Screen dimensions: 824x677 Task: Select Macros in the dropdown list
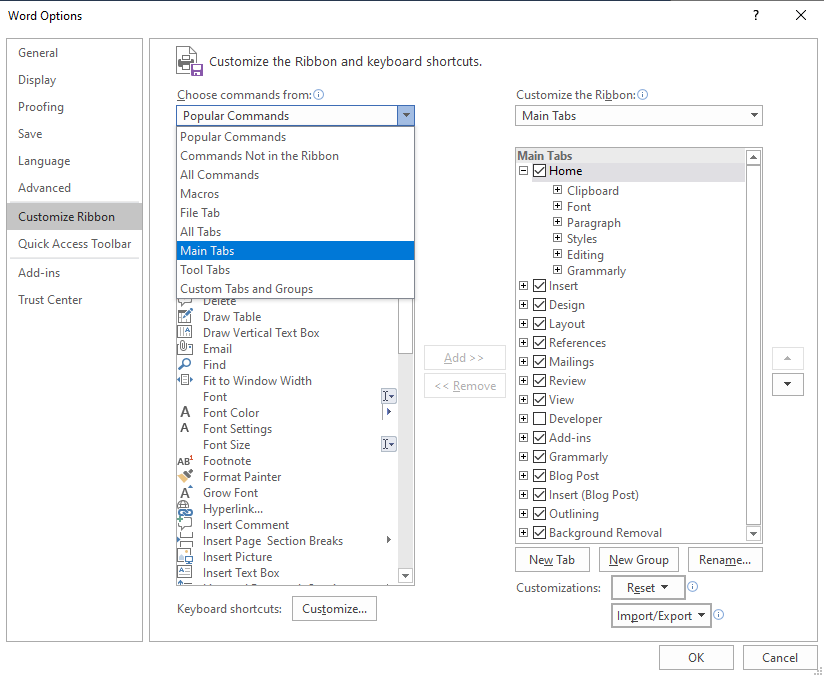tap(295, 193)
